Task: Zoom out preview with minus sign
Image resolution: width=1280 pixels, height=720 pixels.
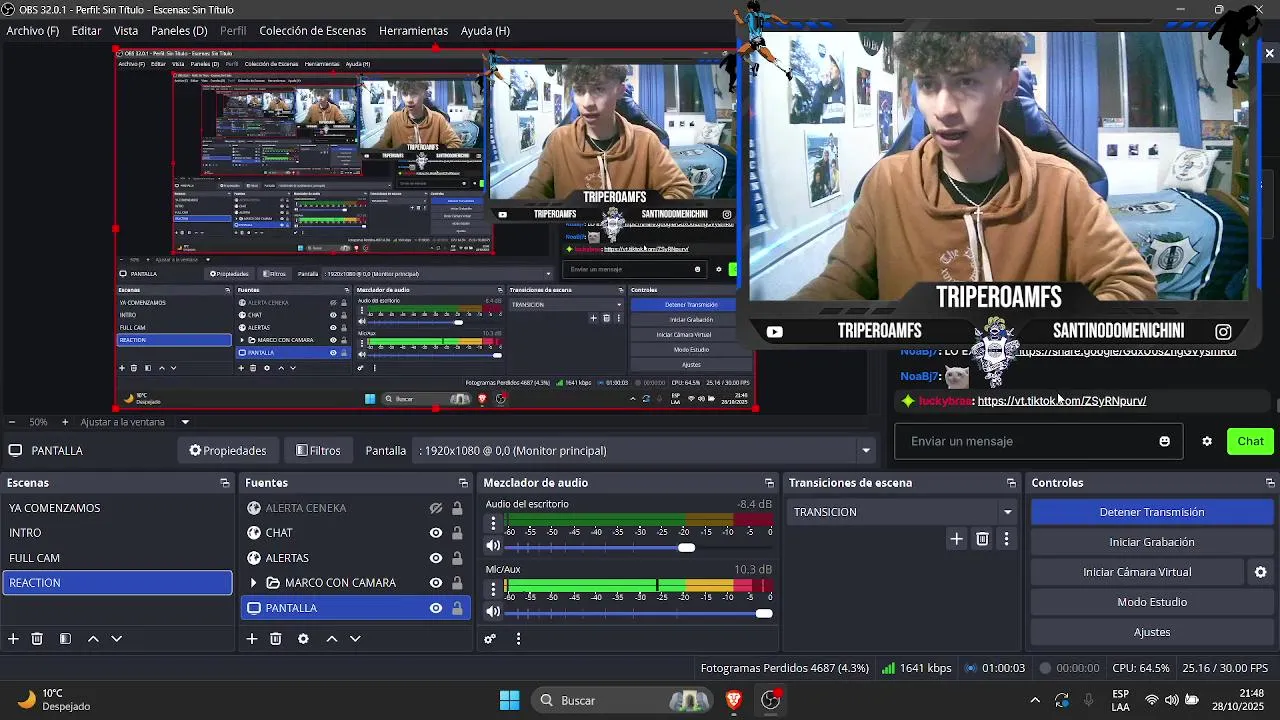Action: tap(11, 422)
